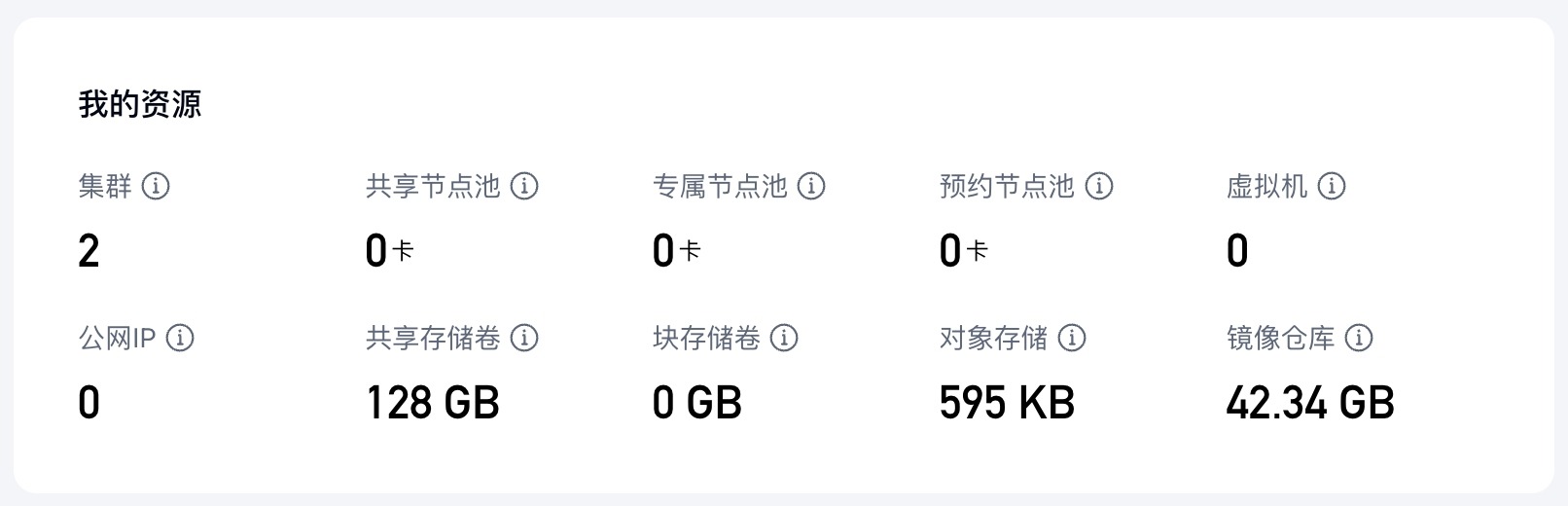The image size is (1568, 506).
Task: Open the 42.34 GB image registry value
Action: click(1309, 403)
